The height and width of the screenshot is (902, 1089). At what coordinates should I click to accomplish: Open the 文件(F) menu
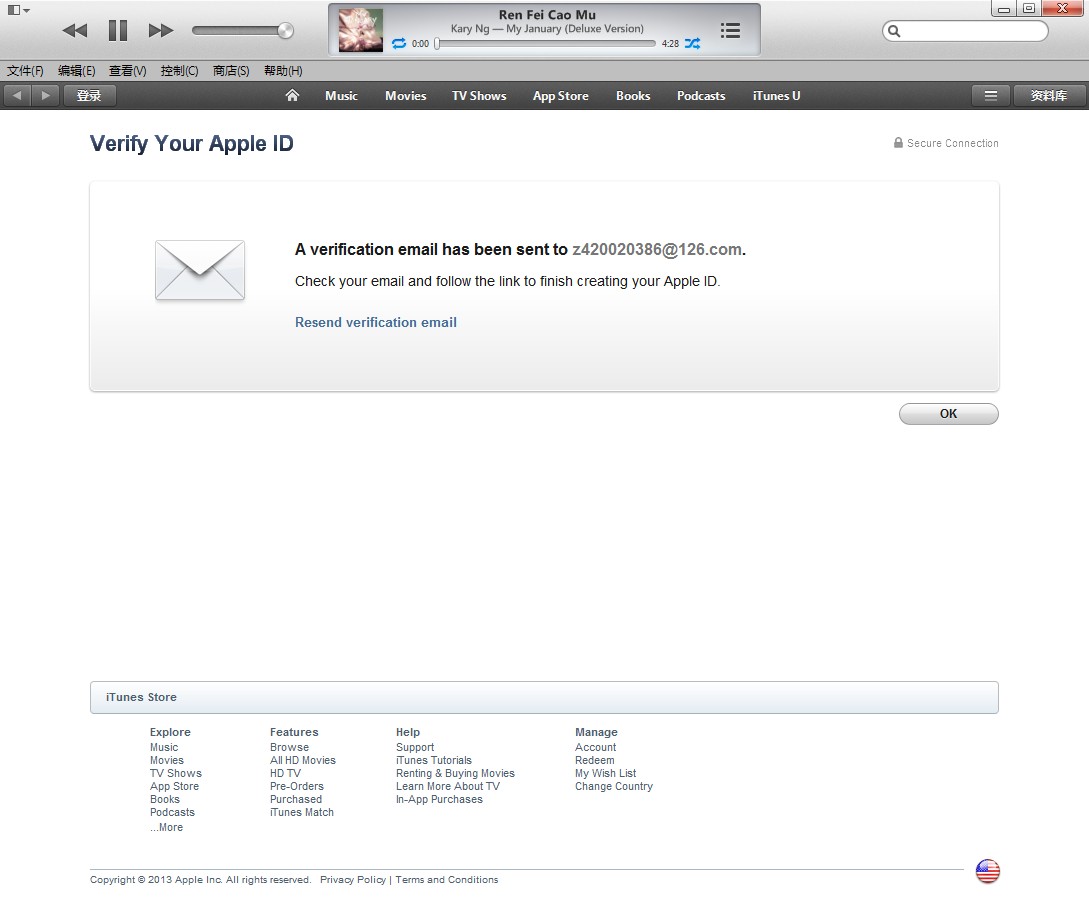click(25, 71)
